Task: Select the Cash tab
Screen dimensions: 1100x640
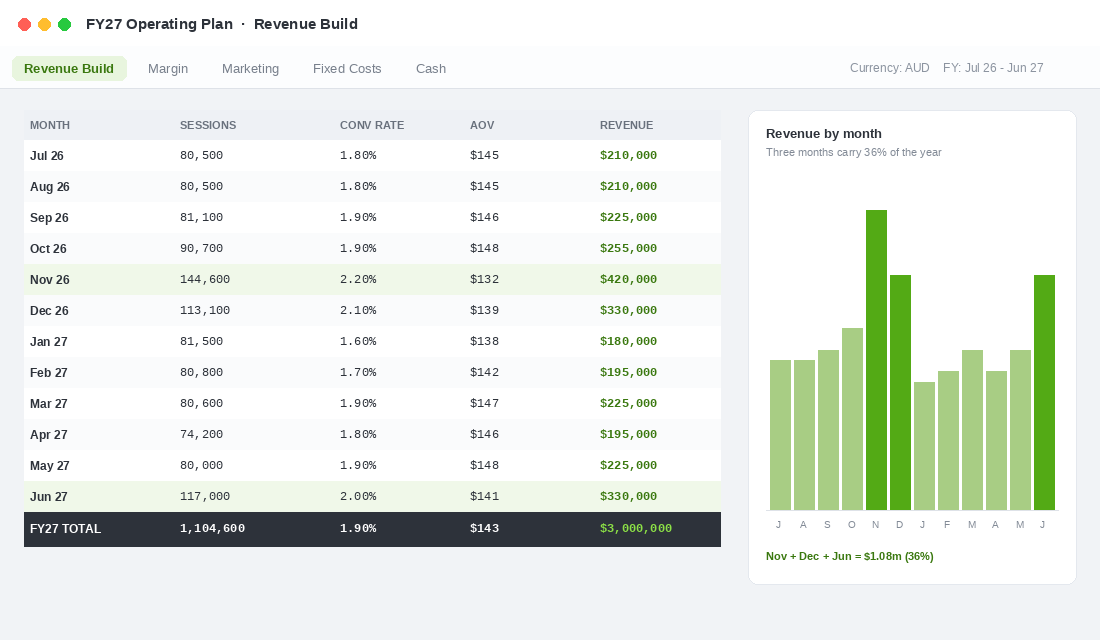Action: (x=431, y=69)
